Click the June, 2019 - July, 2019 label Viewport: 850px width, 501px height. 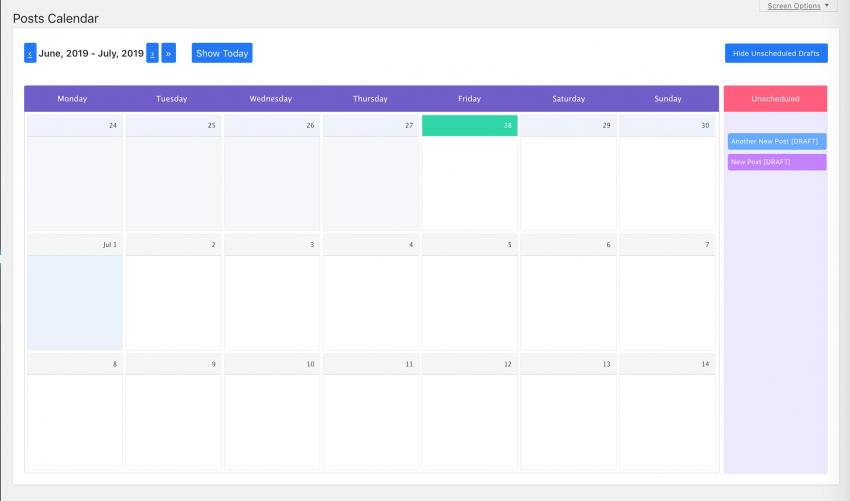(x=91, y=53)
